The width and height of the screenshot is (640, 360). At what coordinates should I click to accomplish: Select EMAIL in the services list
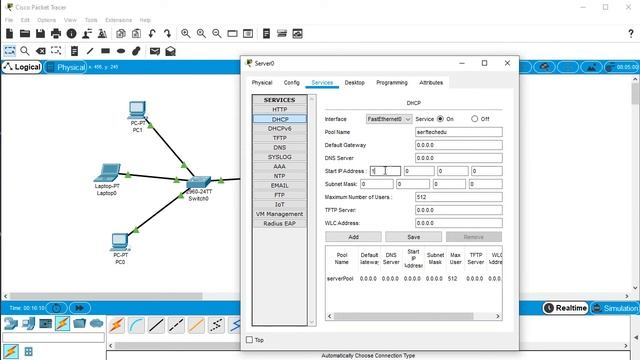[280, 185]
